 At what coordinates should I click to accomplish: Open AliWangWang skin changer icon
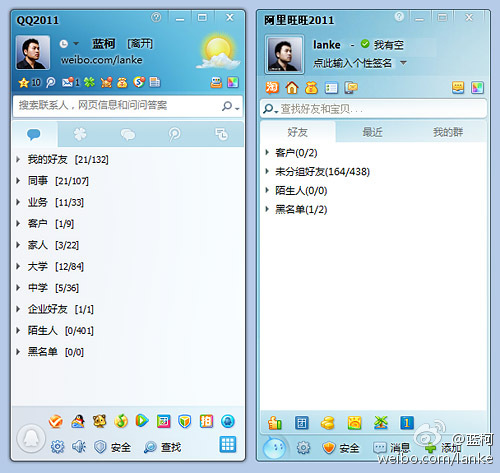click(477, 88)
